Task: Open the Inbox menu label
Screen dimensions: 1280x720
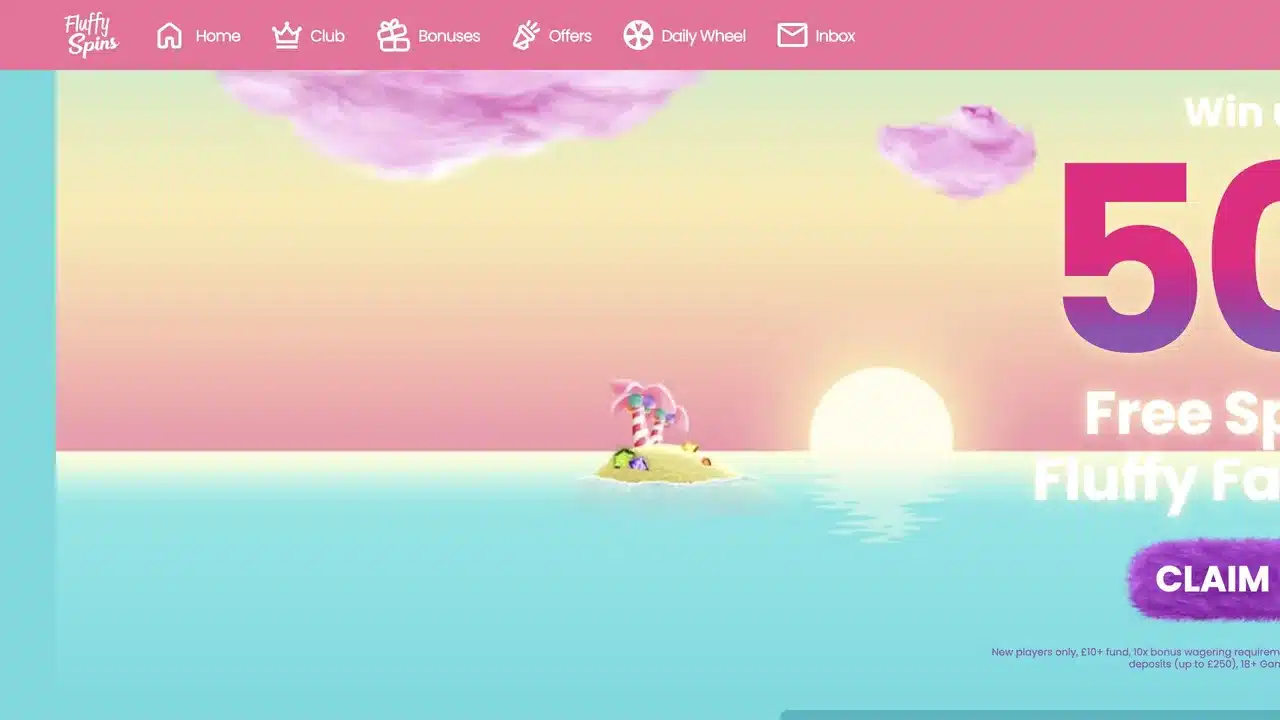Action: 835,36
